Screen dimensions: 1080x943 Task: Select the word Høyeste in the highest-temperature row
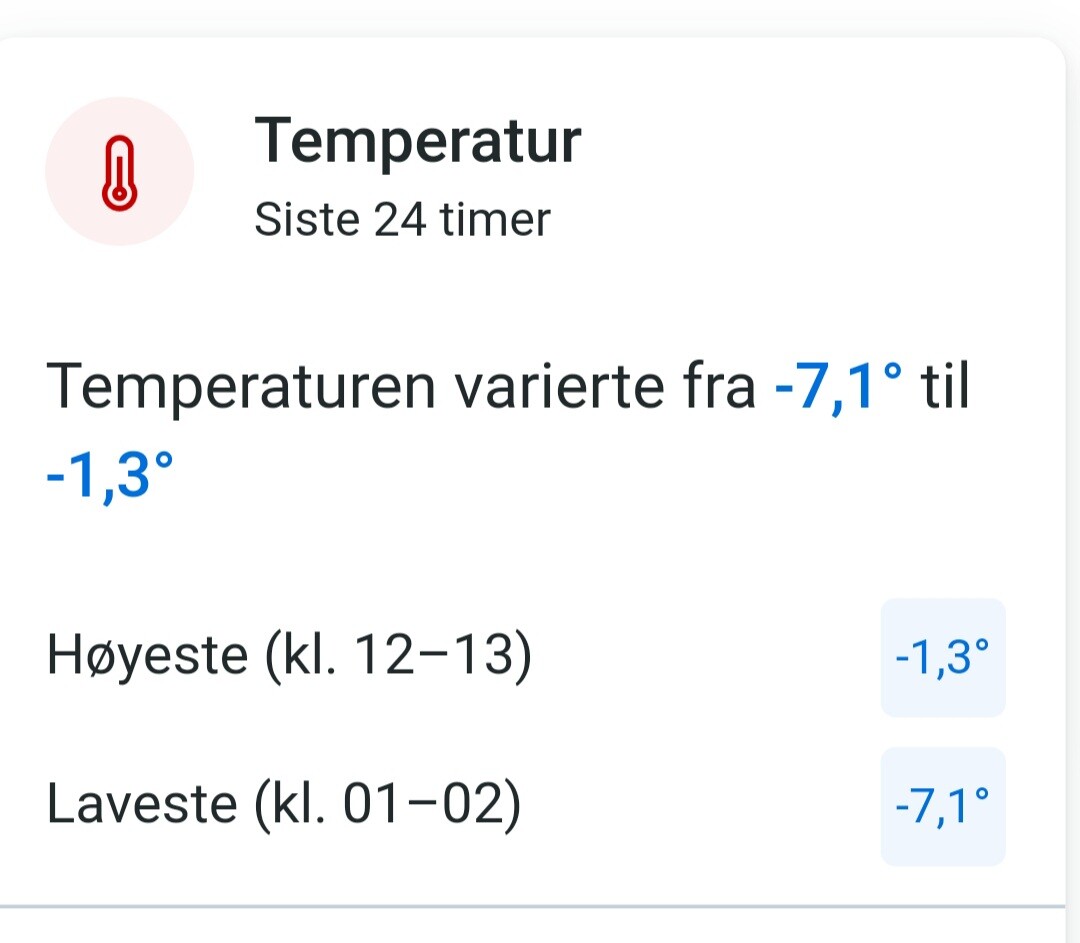[147, 656]
